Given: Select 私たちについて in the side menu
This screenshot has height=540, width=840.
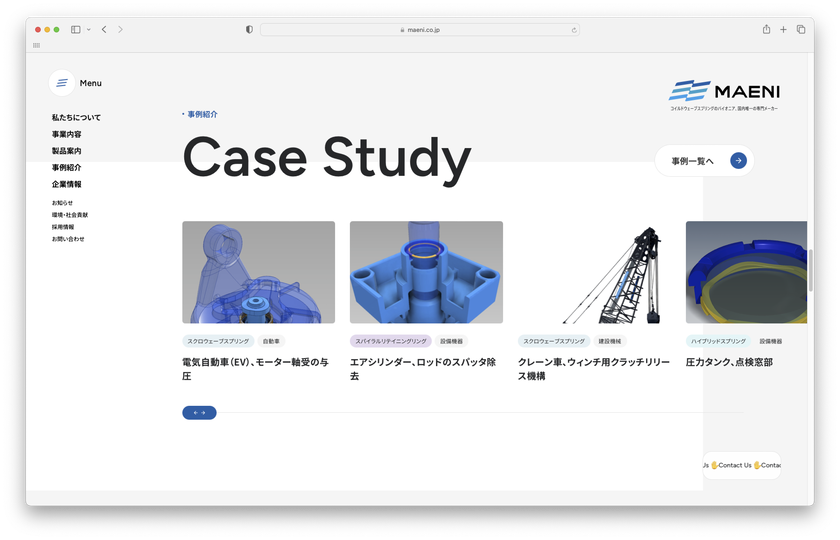Looking at the screenshot, I should click(x=76, y=118).
